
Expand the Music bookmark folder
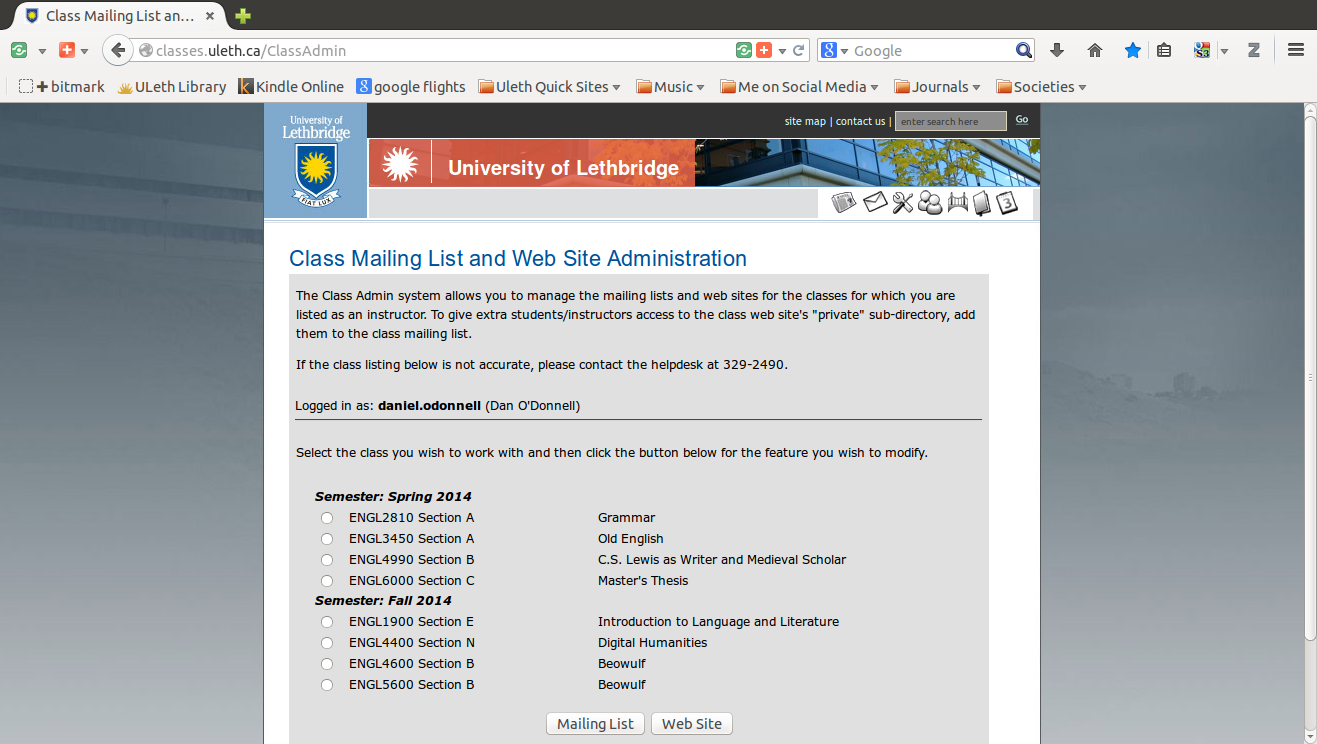click(670, 87)
